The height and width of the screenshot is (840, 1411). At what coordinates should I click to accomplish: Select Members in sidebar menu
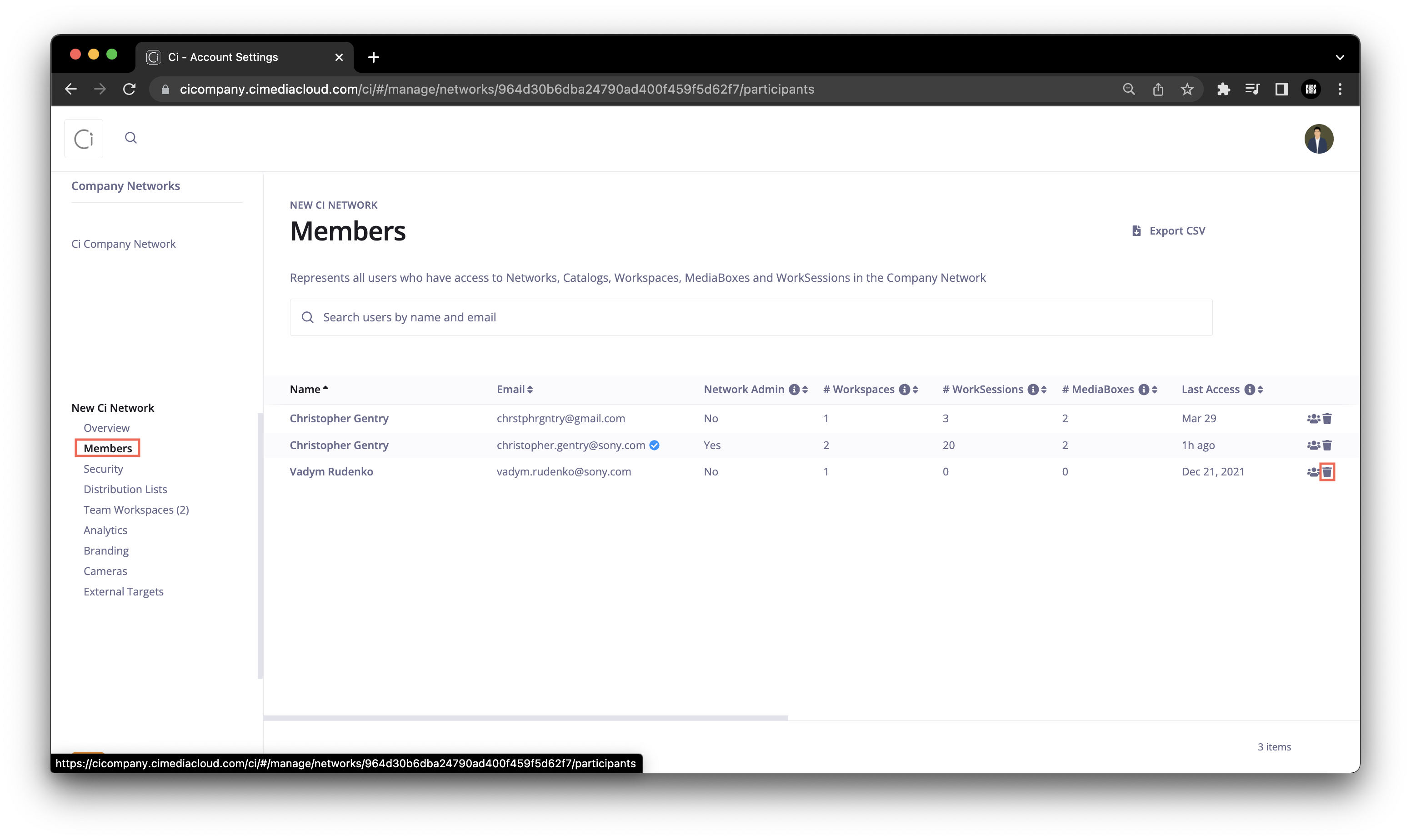(108, 448)
